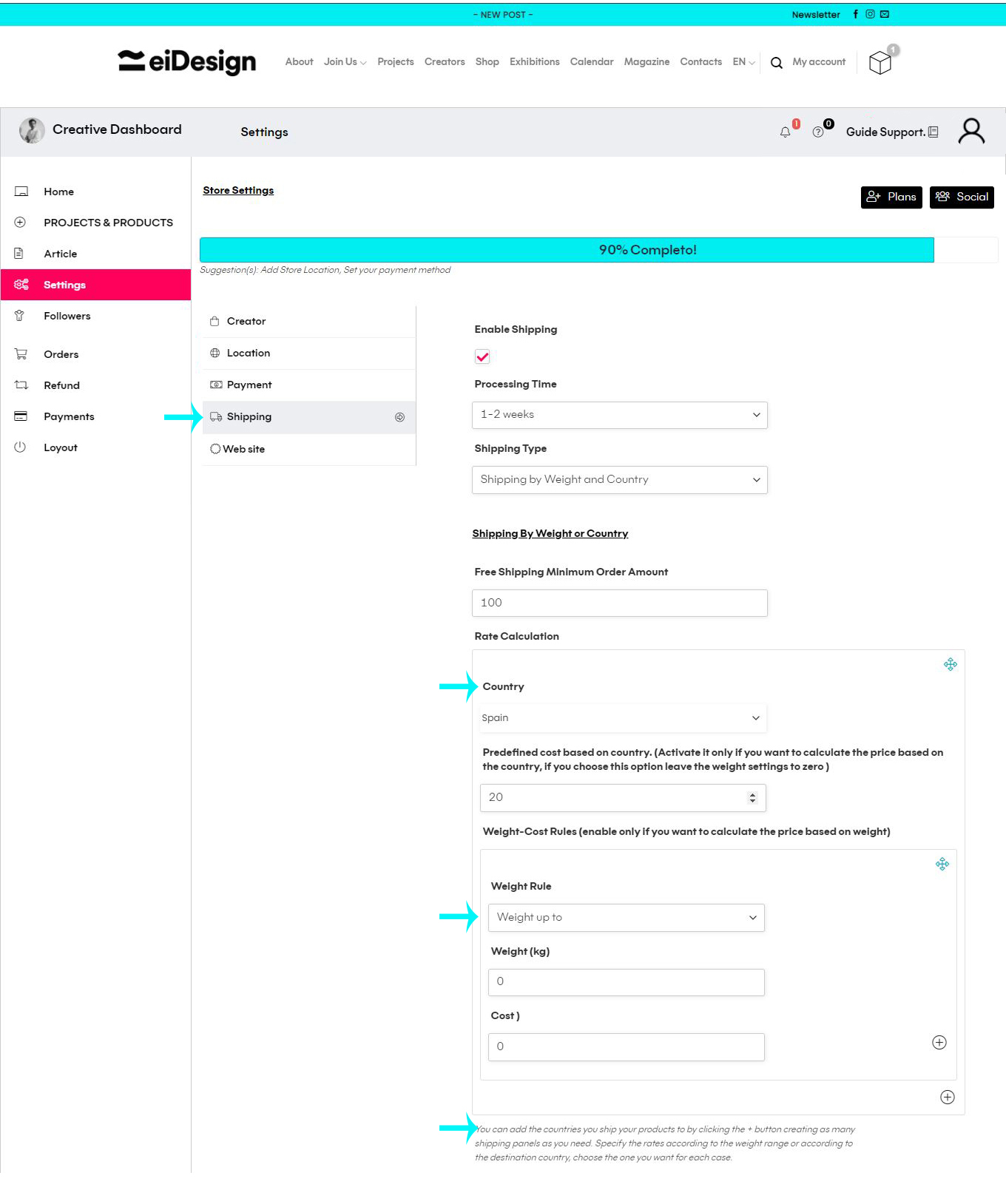1006x1204 pixels.
Task: Add a new country panel with plus icon
Action: (x=947, y=1098)
